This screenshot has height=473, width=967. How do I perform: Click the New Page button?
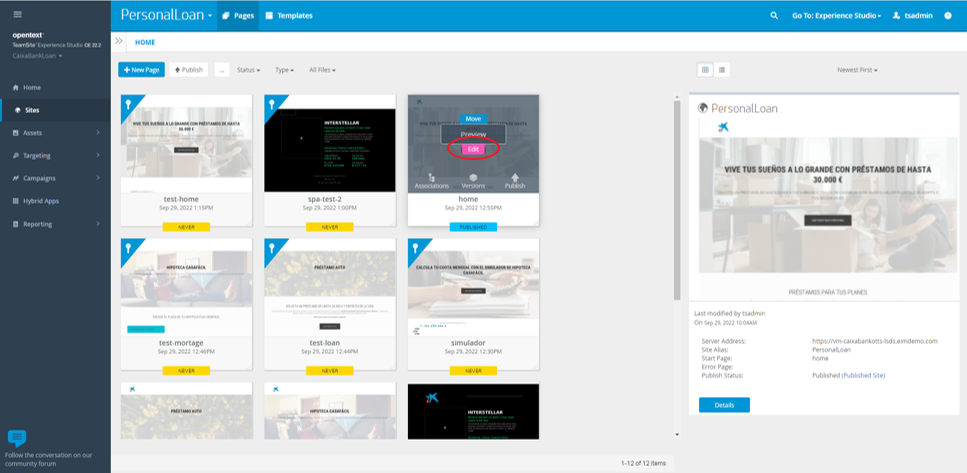pos(141,70)
